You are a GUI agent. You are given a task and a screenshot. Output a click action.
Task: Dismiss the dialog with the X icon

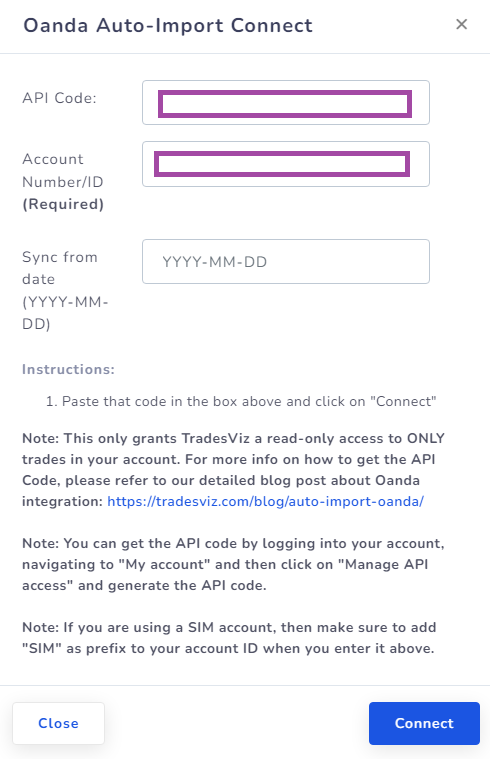tap(461, 24)
